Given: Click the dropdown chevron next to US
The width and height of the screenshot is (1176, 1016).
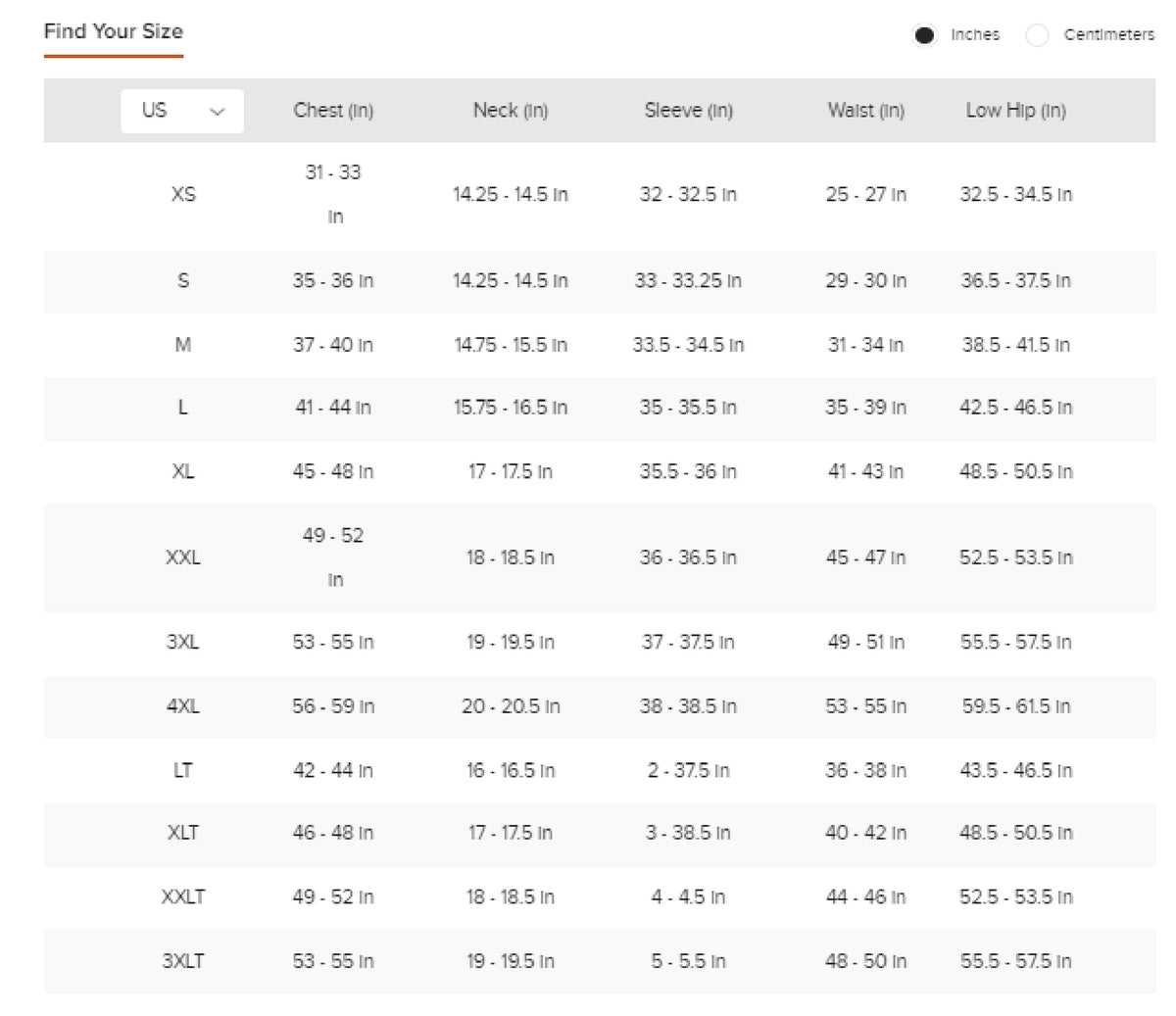Looking at the screenshot, I should 218,112.
